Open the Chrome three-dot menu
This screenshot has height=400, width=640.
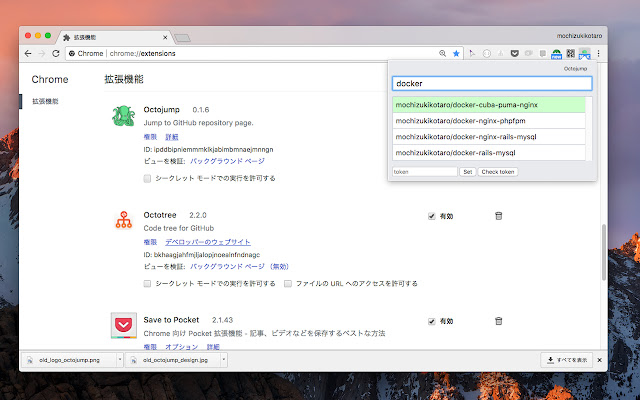tap(598, 53)
